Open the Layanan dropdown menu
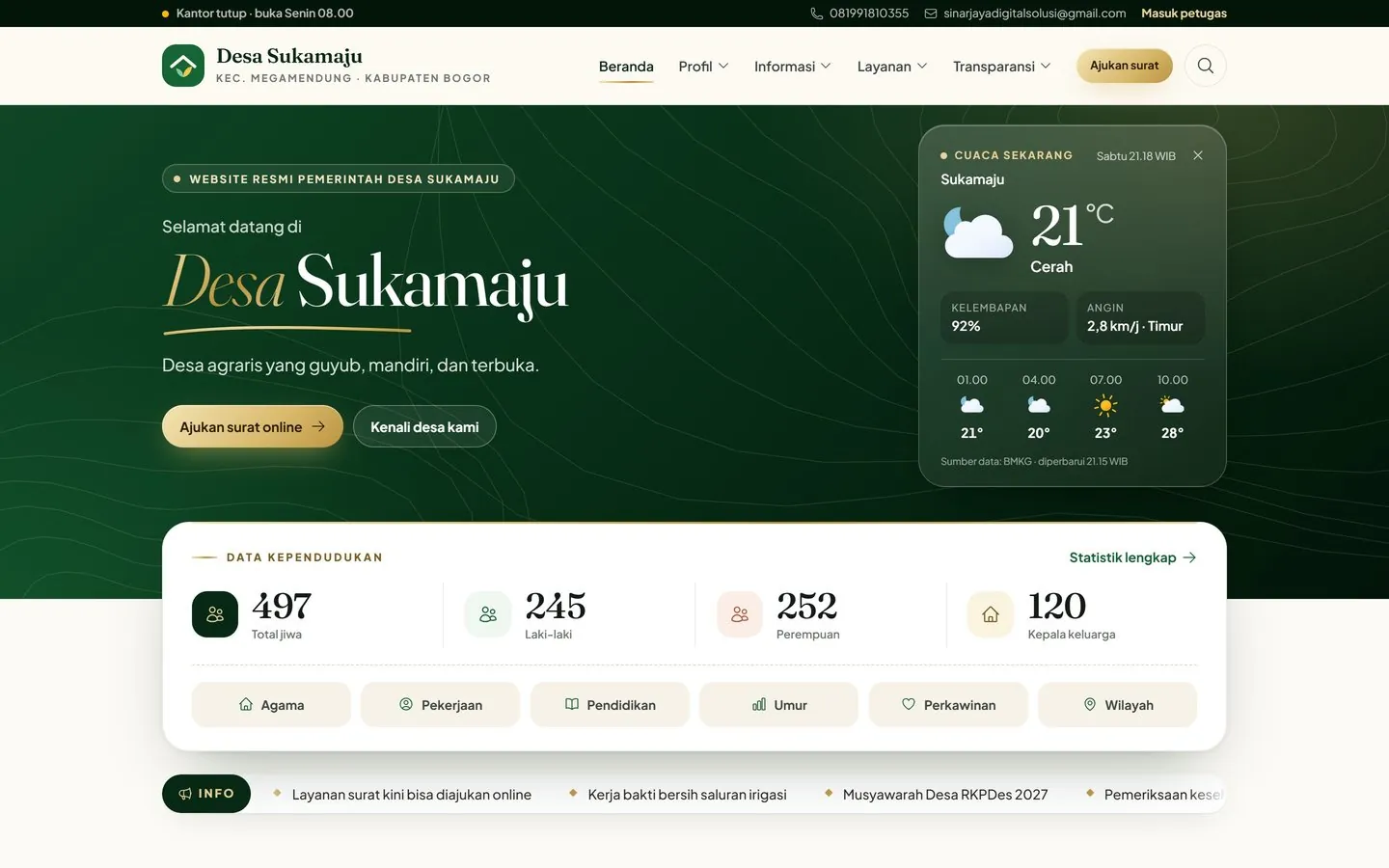The height and width of the screenshot is (868, 1389). click(x=892, y=66)
